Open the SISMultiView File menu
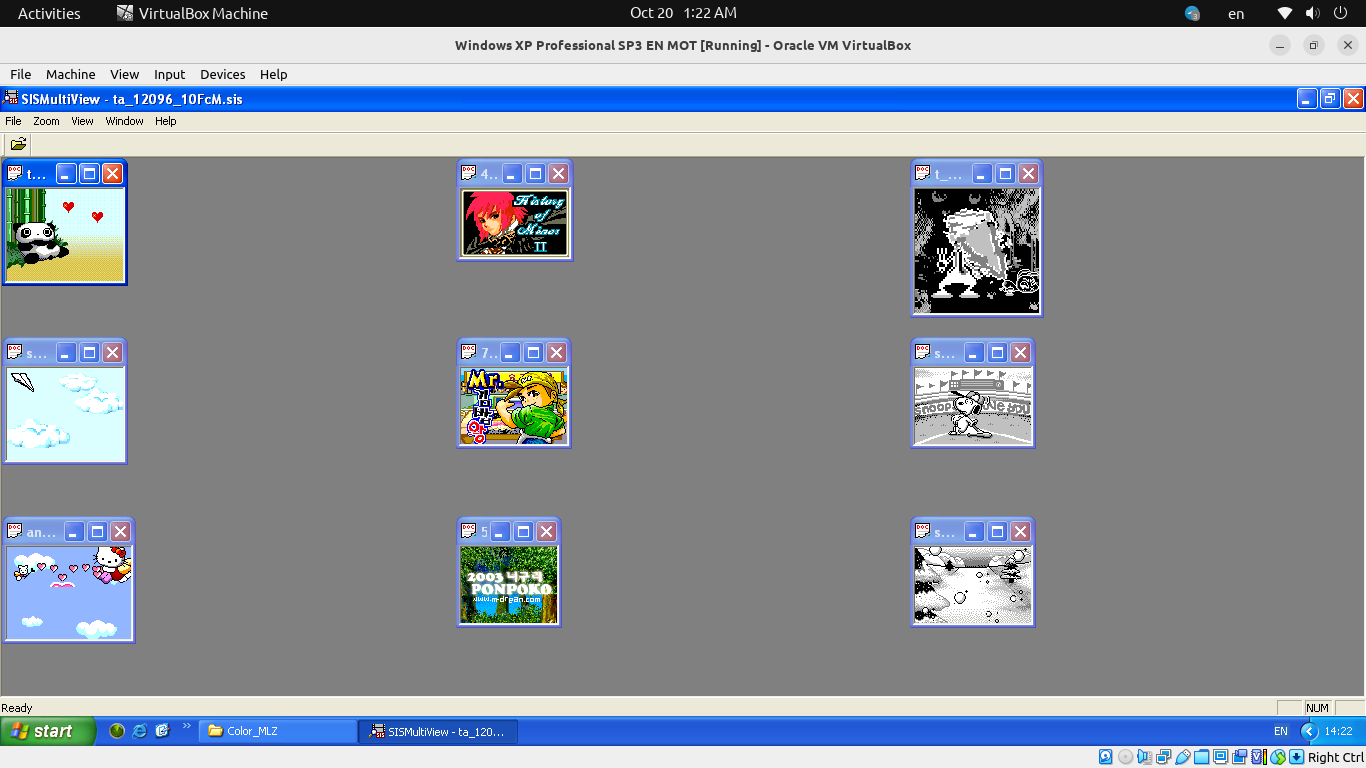The height and width of the screenshot is (768, 1366). coord(13,121)
